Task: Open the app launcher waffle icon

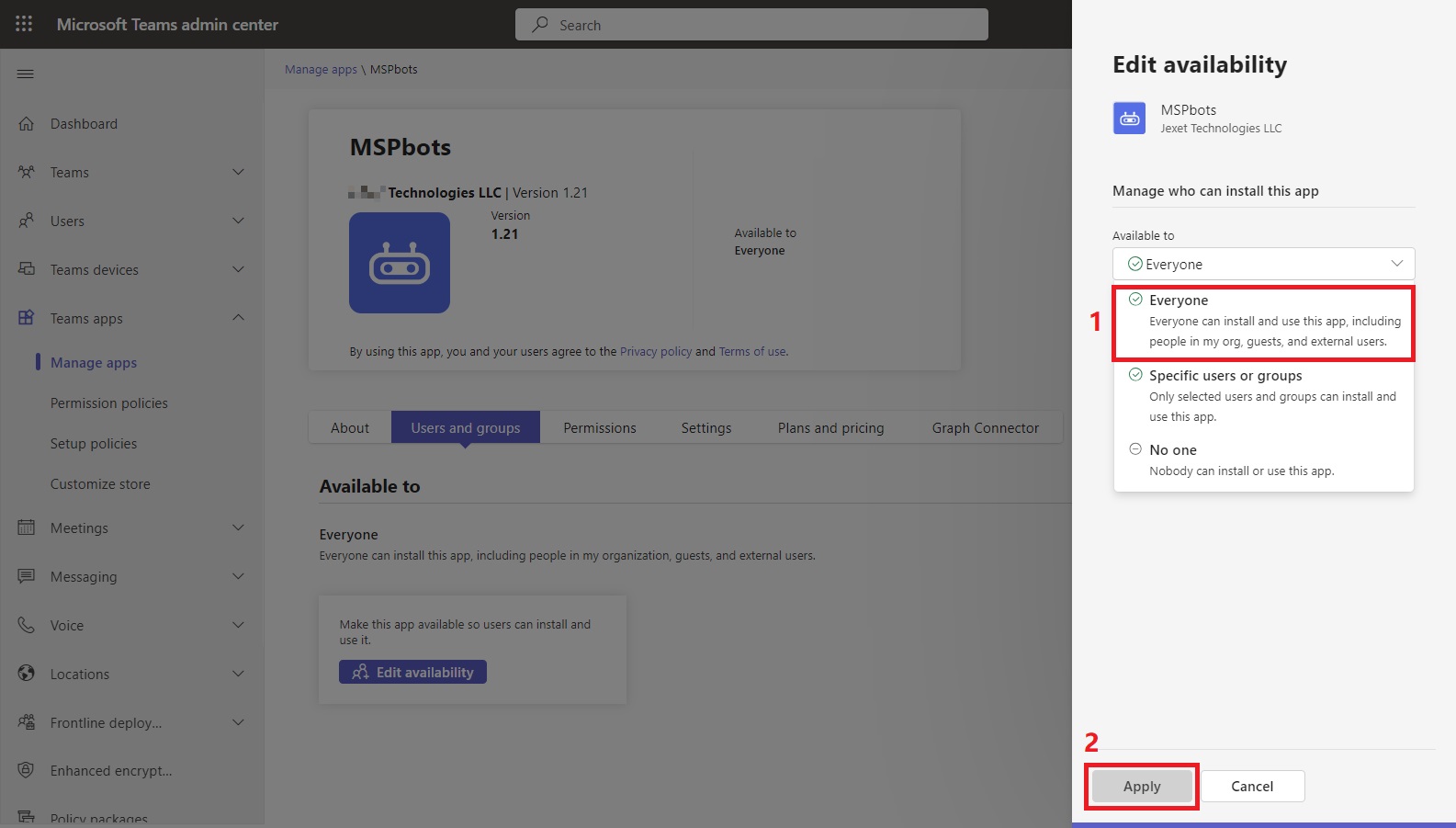Action: click(24, 25)
